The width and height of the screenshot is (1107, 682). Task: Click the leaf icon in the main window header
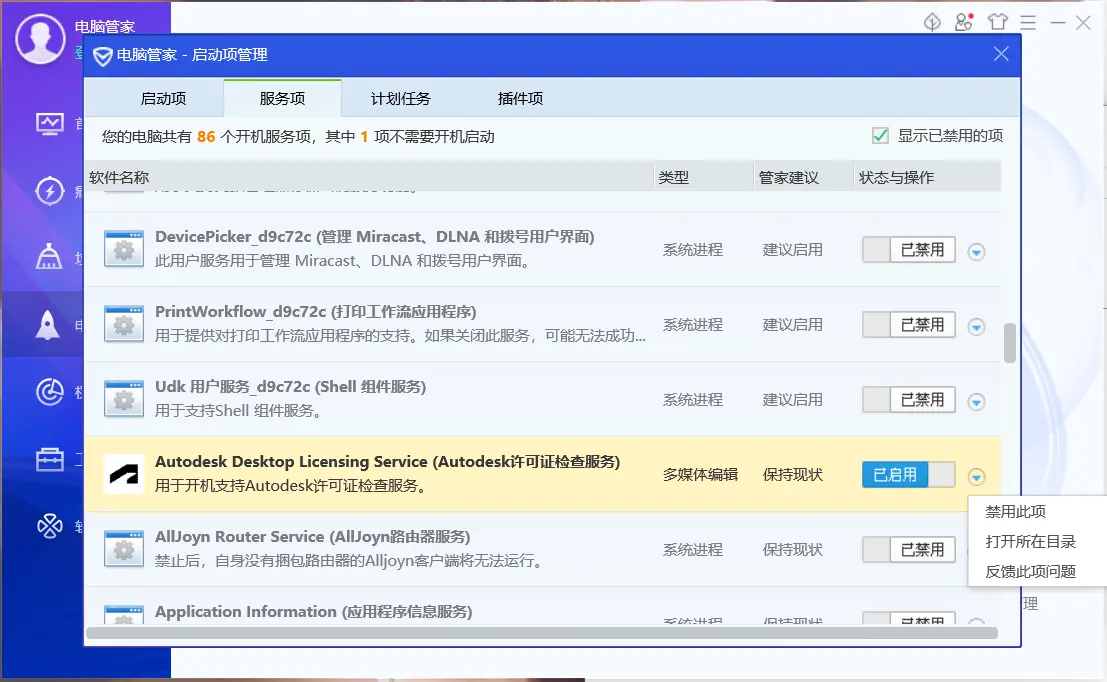point(932,23)
